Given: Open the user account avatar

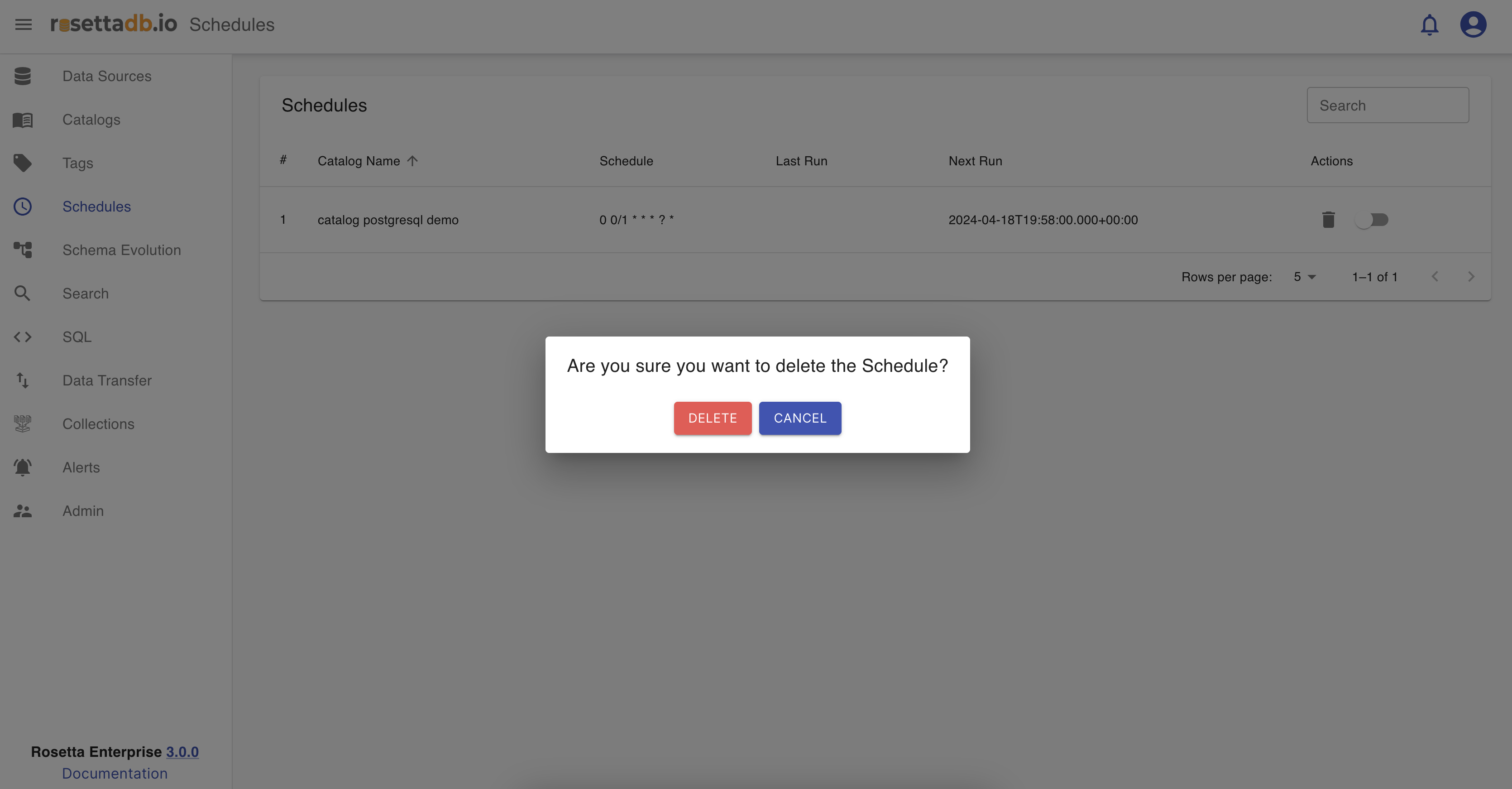Looking at the screenshot, I should click(x=1473, y=24).
